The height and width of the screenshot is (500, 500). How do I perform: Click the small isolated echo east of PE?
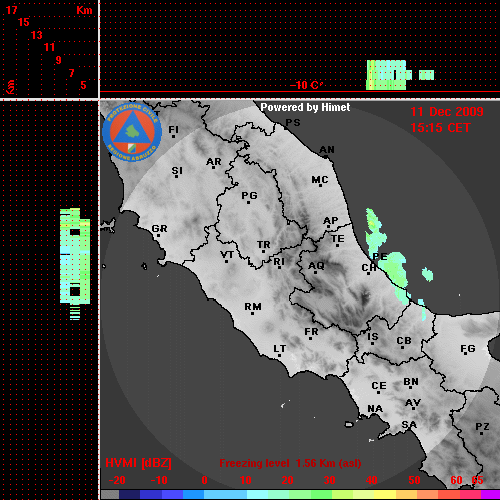coord(427,274)
